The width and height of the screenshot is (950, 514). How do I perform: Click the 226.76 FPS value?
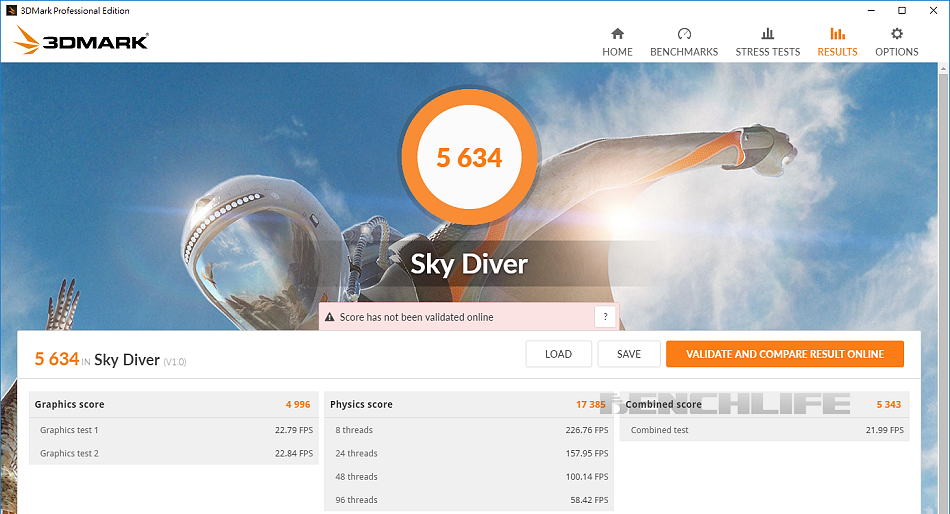pos(587,430)
